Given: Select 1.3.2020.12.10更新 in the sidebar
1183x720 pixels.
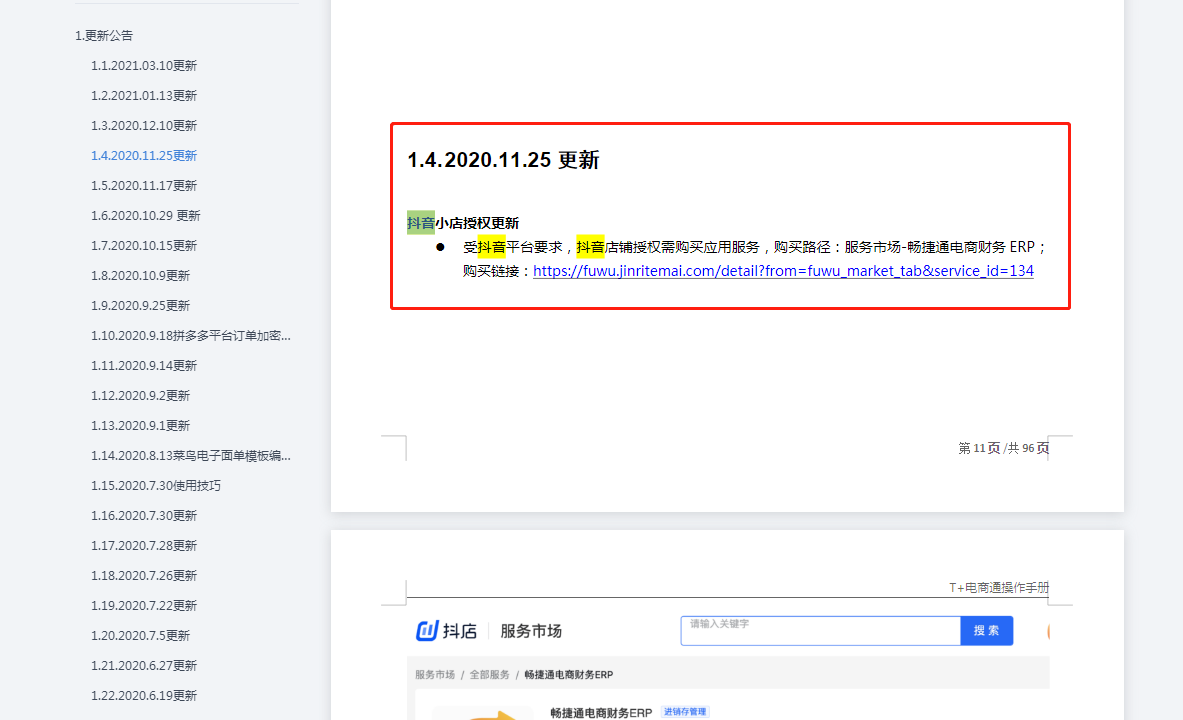Looking at the screenshot, I should [x=144, y=125].
